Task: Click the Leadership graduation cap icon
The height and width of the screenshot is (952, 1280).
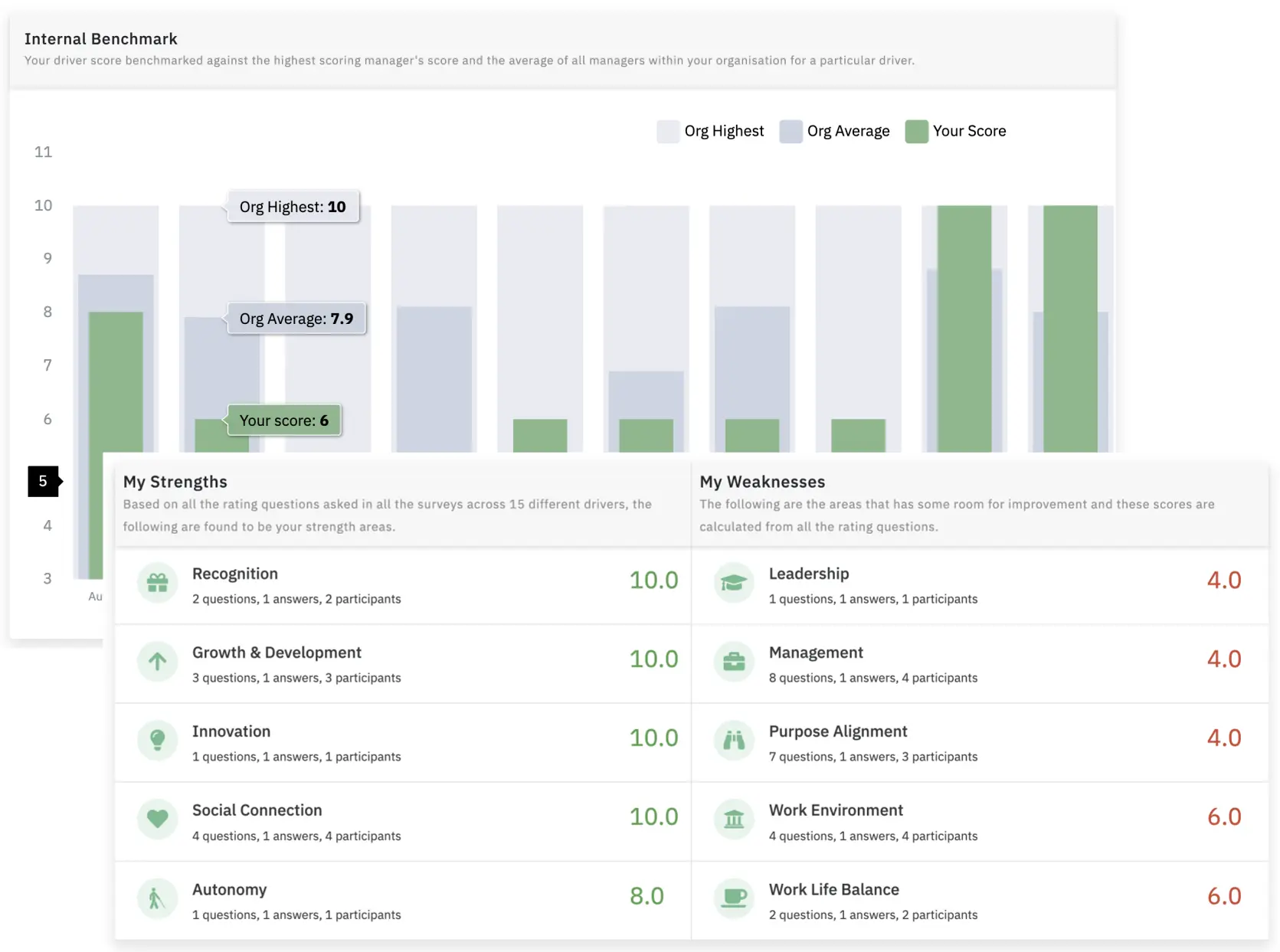Action: 734,583
